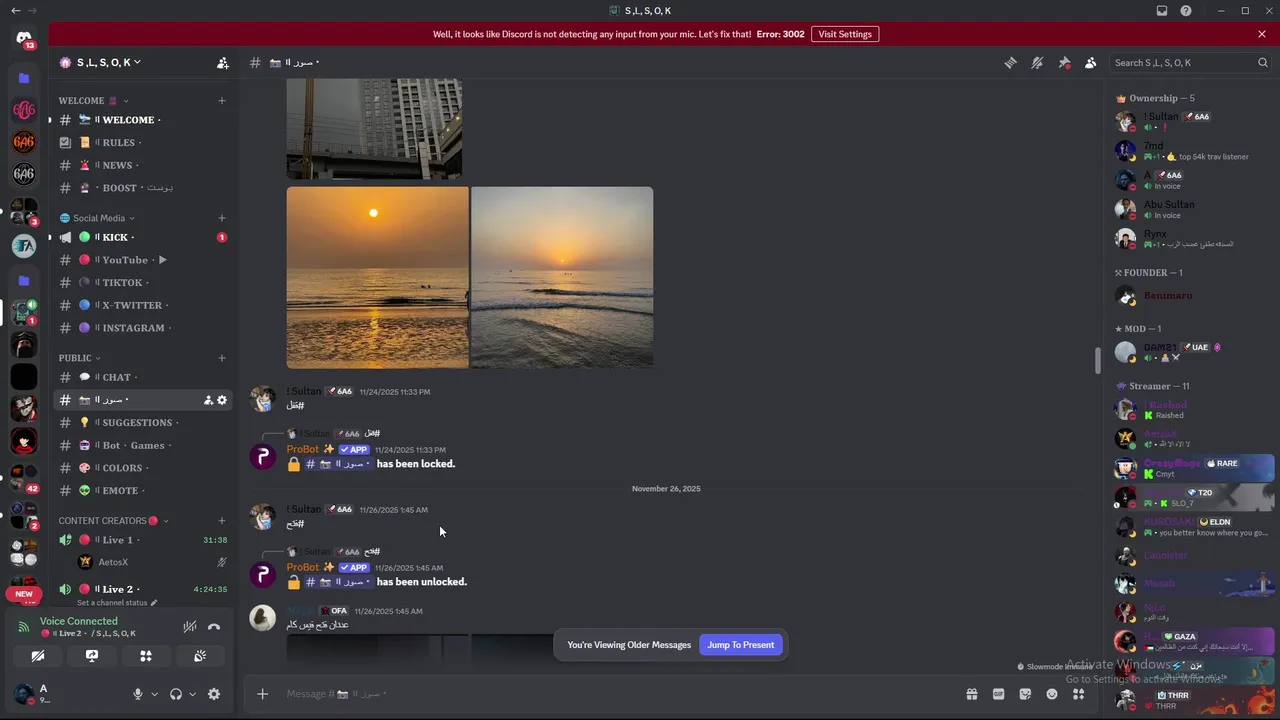Open pinned messages pin icon
The height and width of the screenshot is (720, 1280).
[x=1064, y=62]
